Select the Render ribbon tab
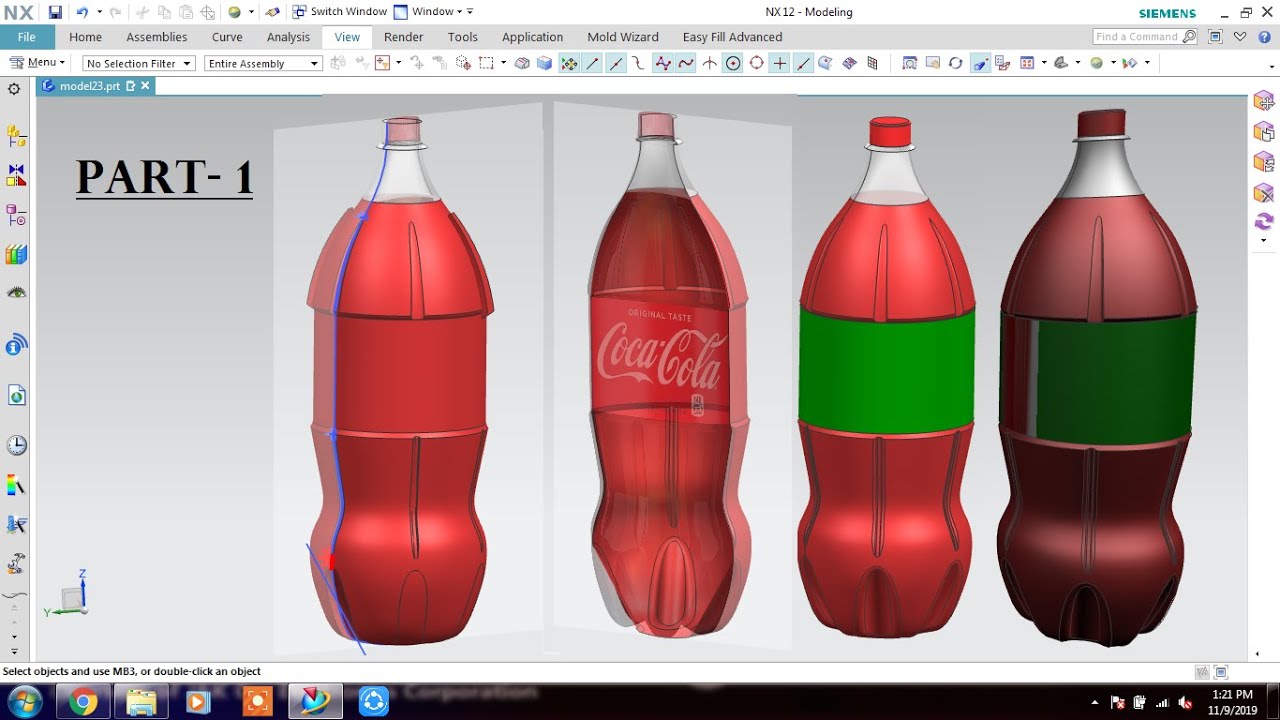The width and height of the screenshot is (1280, 720). pyautogui.click(x=403, y=37)
